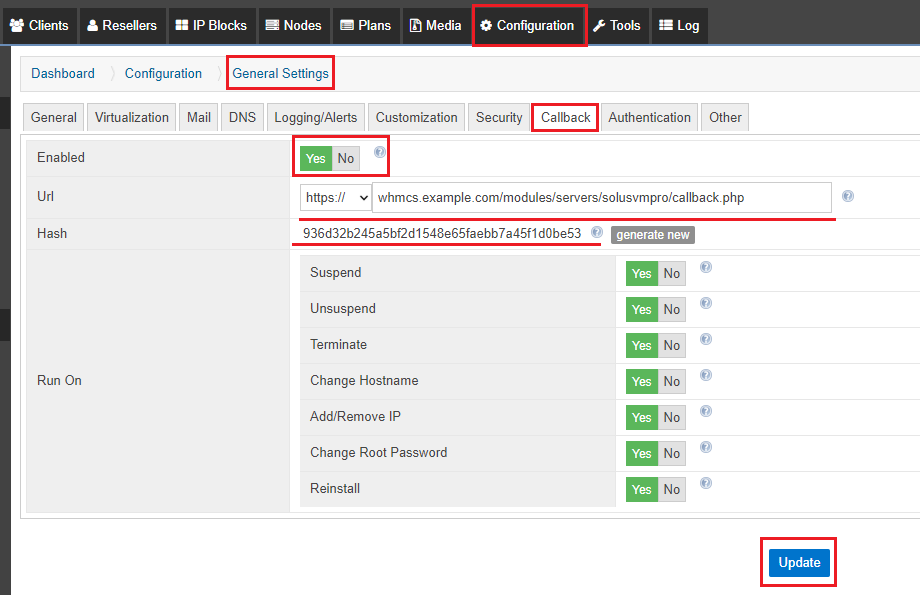Click the help icon next to Hash value
Viewport: 920px width, 595px height.
[597, 232]
